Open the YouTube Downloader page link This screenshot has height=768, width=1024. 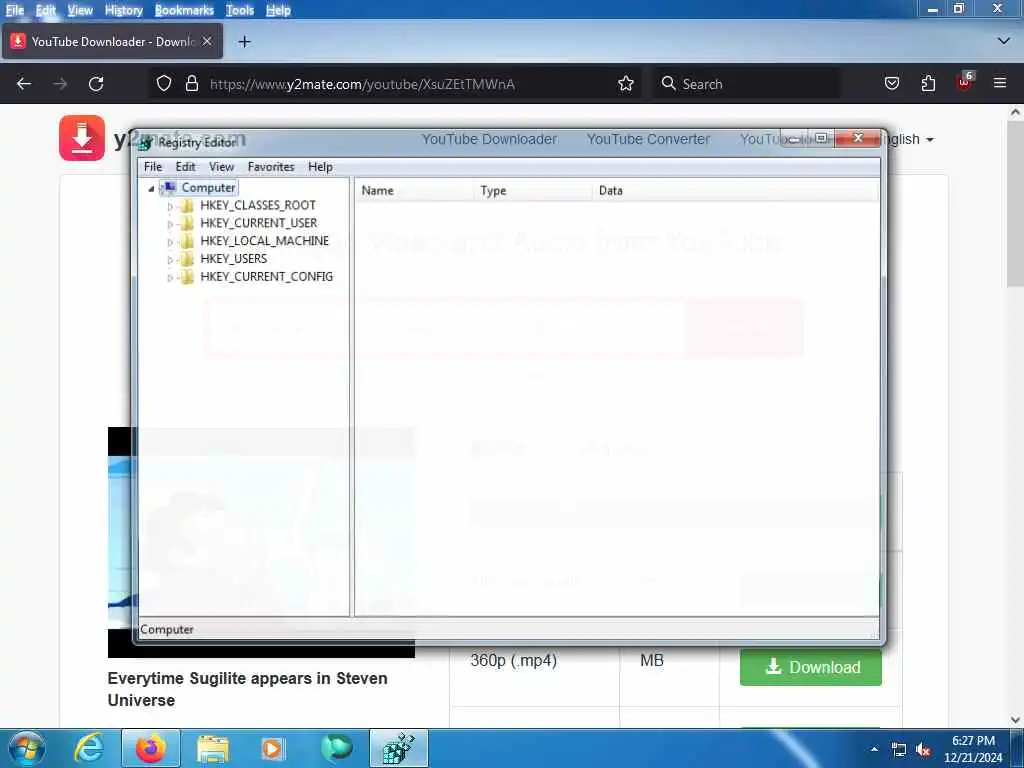click(489, 139)
